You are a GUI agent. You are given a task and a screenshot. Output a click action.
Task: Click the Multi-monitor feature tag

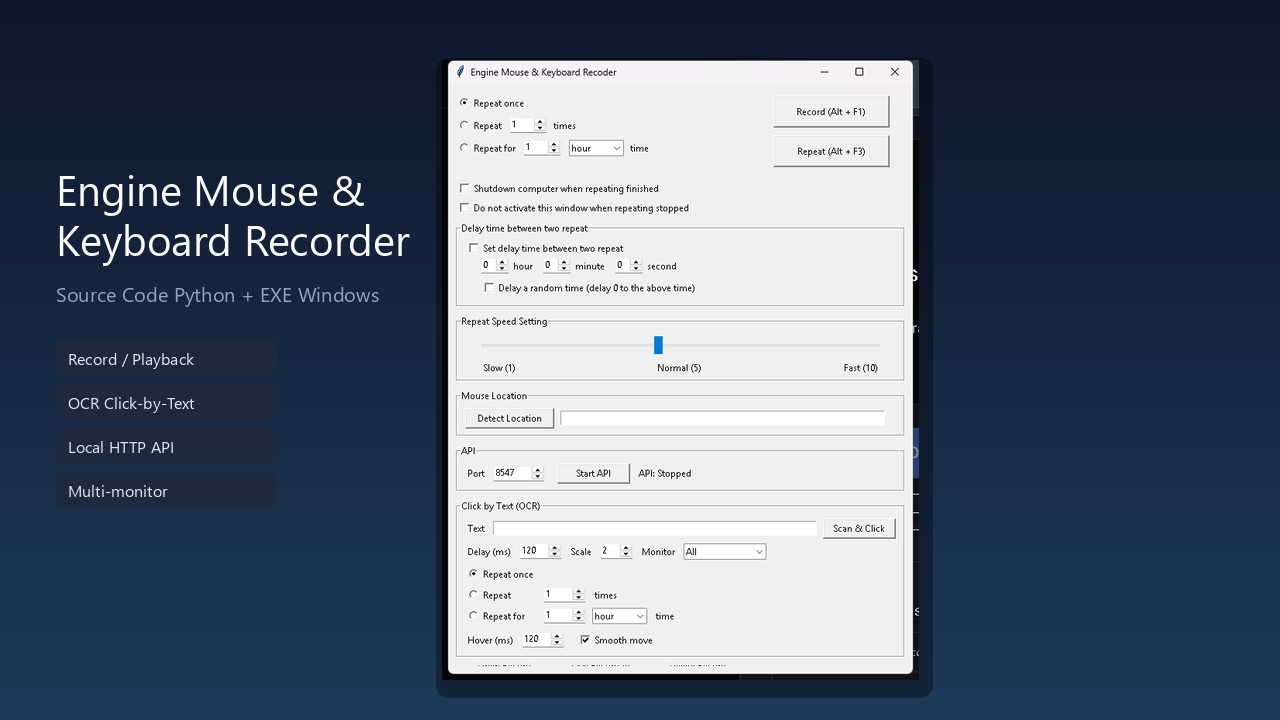pos(166,491)
